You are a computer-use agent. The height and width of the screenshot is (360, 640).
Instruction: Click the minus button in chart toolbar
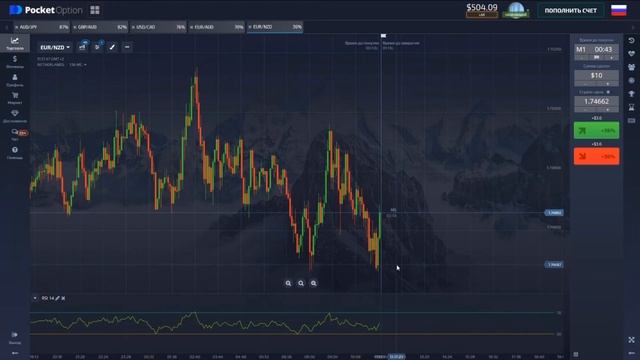point(127,47)
